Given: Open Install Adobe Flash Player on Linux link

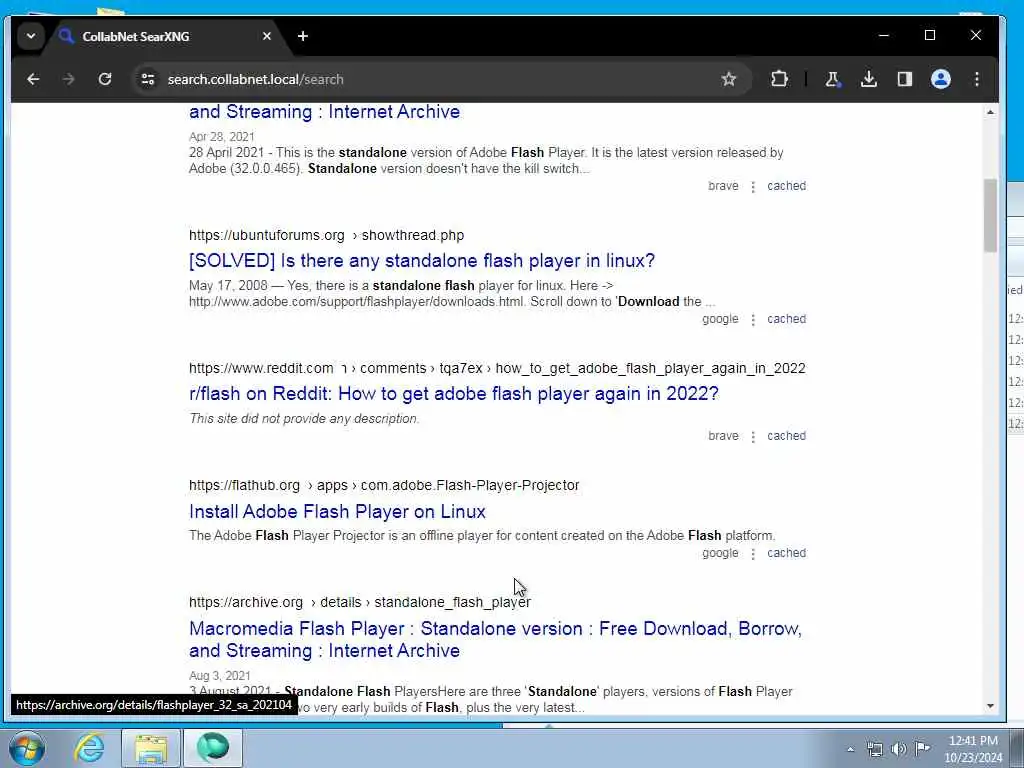Looking at the screenshot, I should (x=337, y=511).
